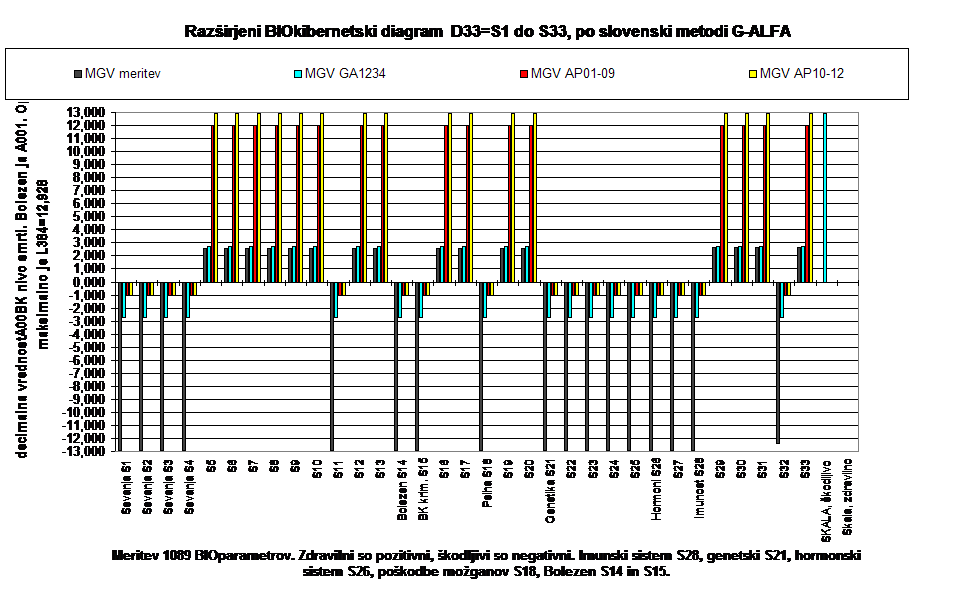Screen dimensions: 977x600
Task: Click the x-axis label 'S10'
Action: [x=317, y=469]
